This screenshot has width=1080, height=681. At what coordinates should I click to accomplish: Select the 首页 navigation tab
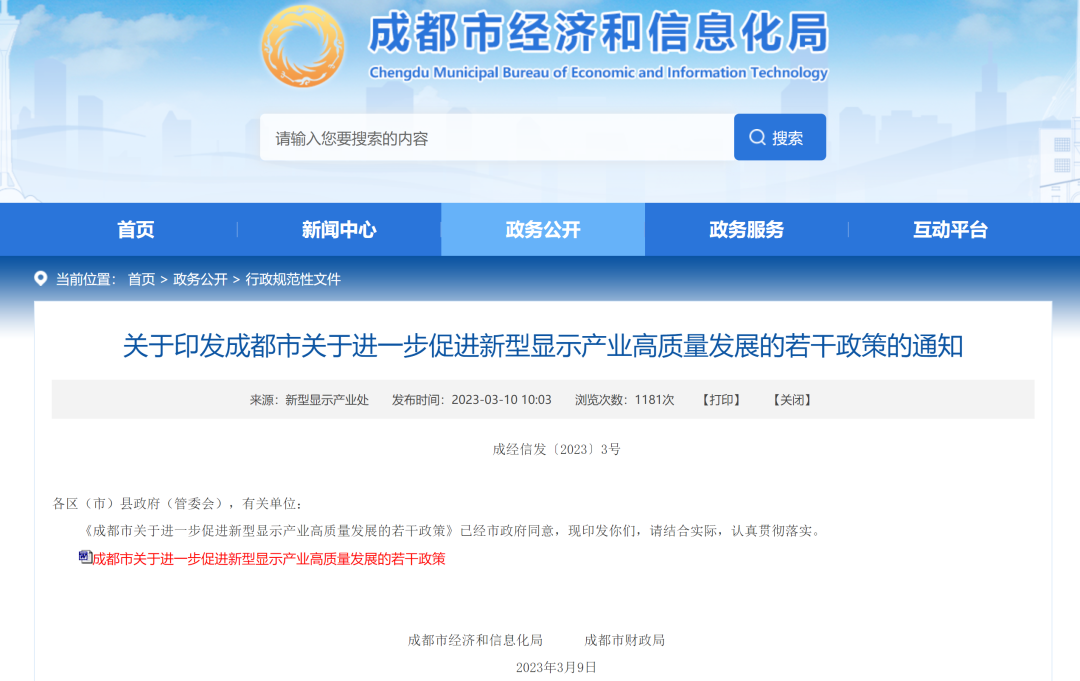(135, 229)
